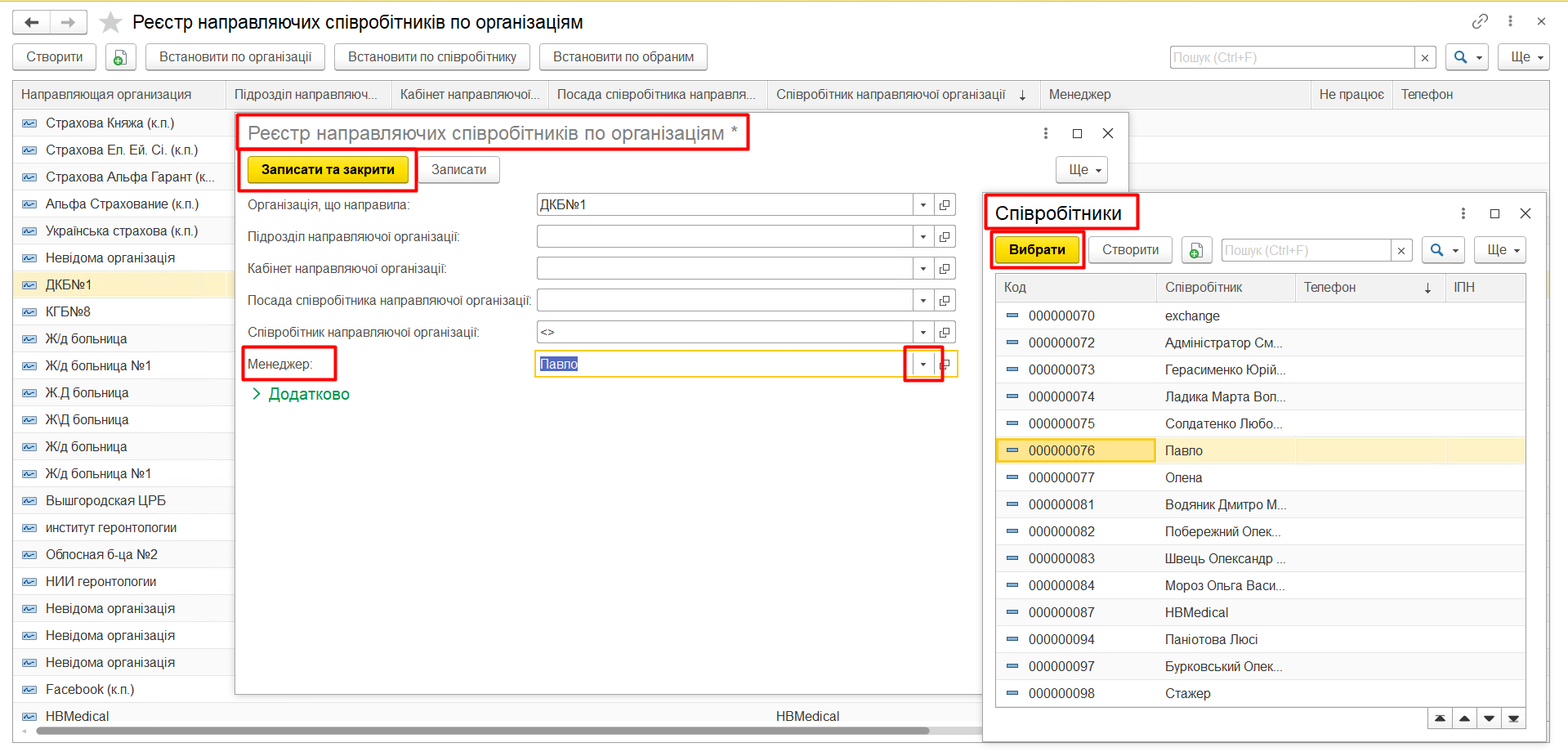Select employee row Олена

[x=1183, y=478]
